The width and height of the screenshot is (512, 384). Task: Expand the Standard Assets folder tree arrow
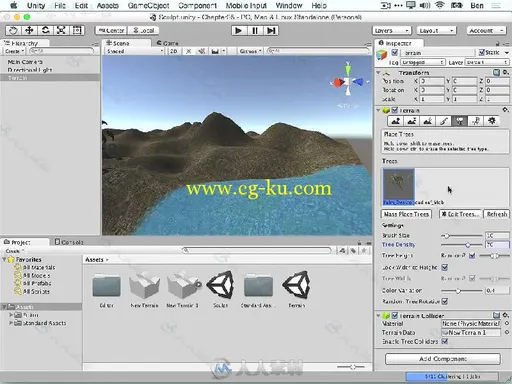pyautogui.click(x=11, y=323)
